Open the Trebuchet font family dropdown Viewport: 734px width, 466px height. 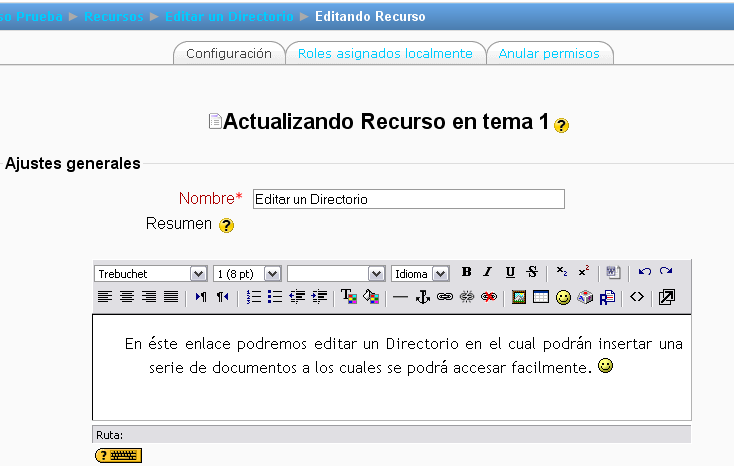click(150, 274)
